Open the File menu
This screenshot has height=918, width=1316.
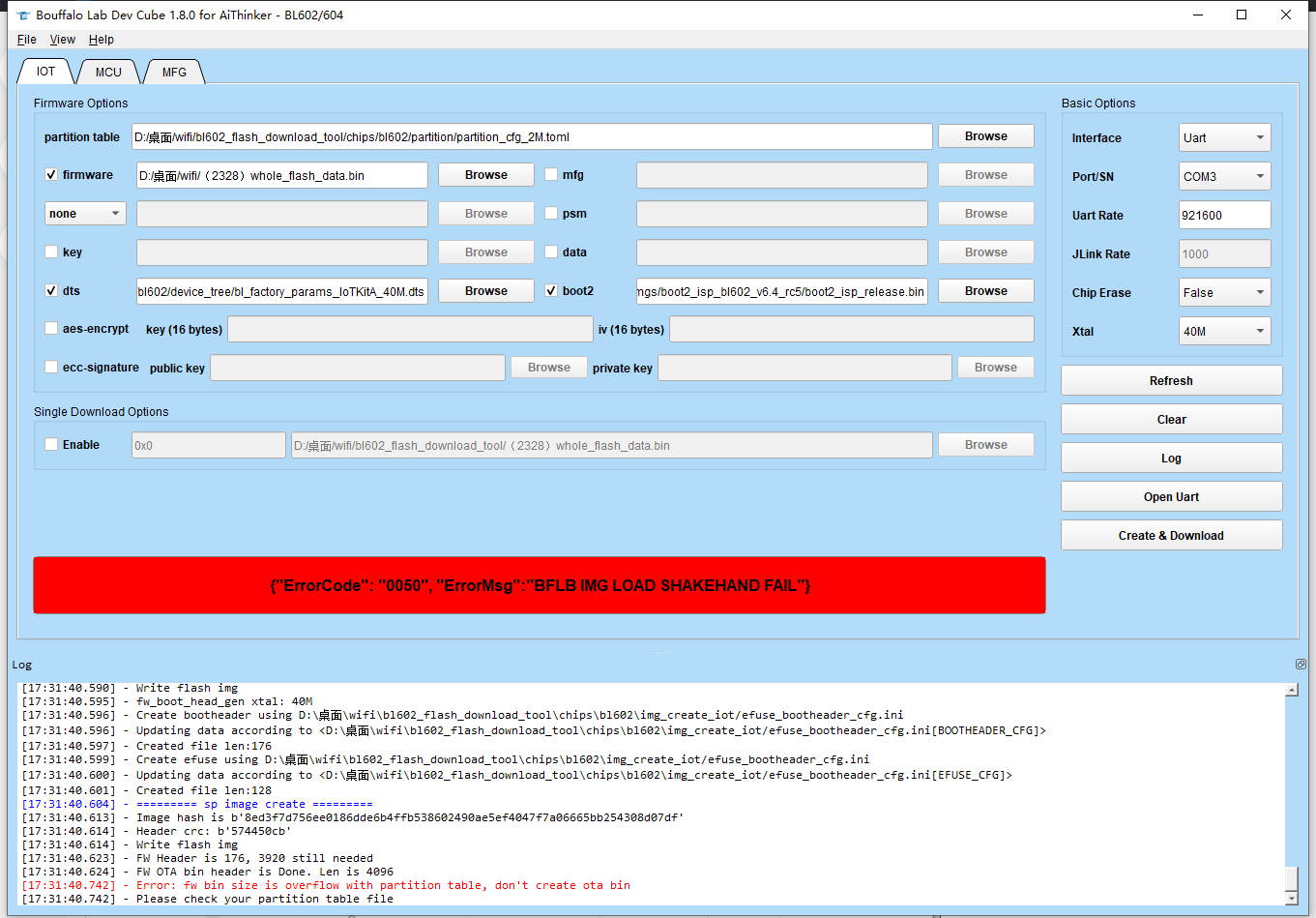pos(26,40)
